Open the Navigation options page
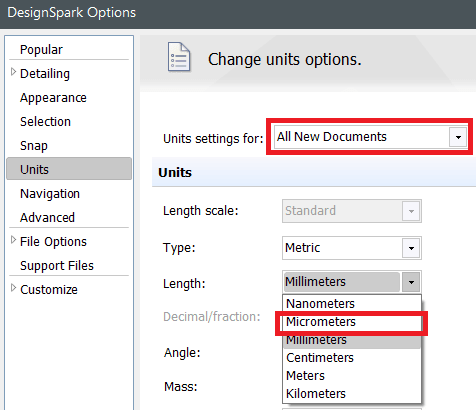Viewport: 476px width, 410px height. click(50, 194)
